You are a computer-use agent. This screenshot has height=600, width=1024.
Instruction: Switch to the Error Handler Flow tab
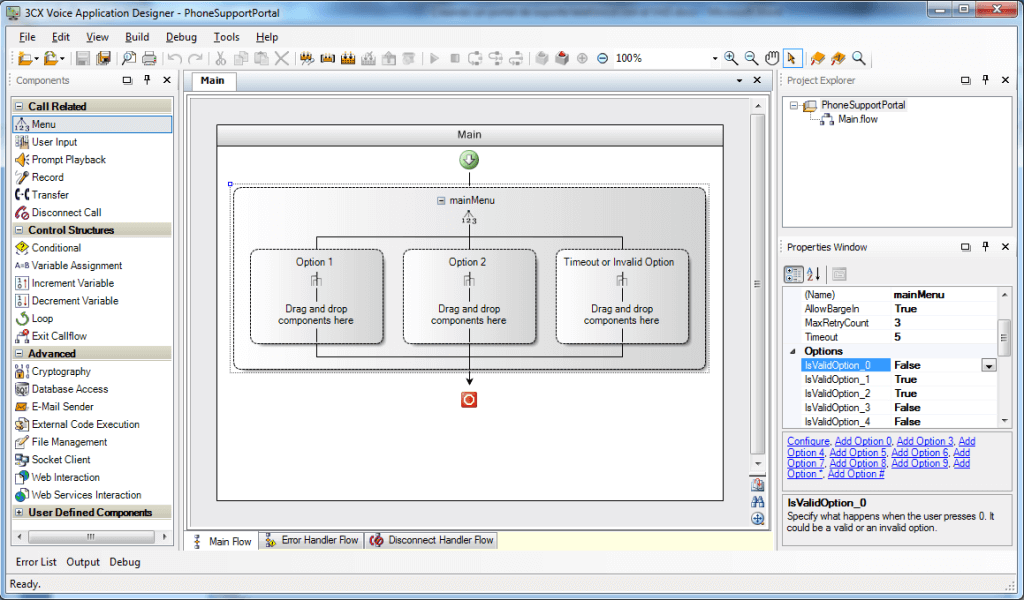pyautogui.click(x=312, y=541)
